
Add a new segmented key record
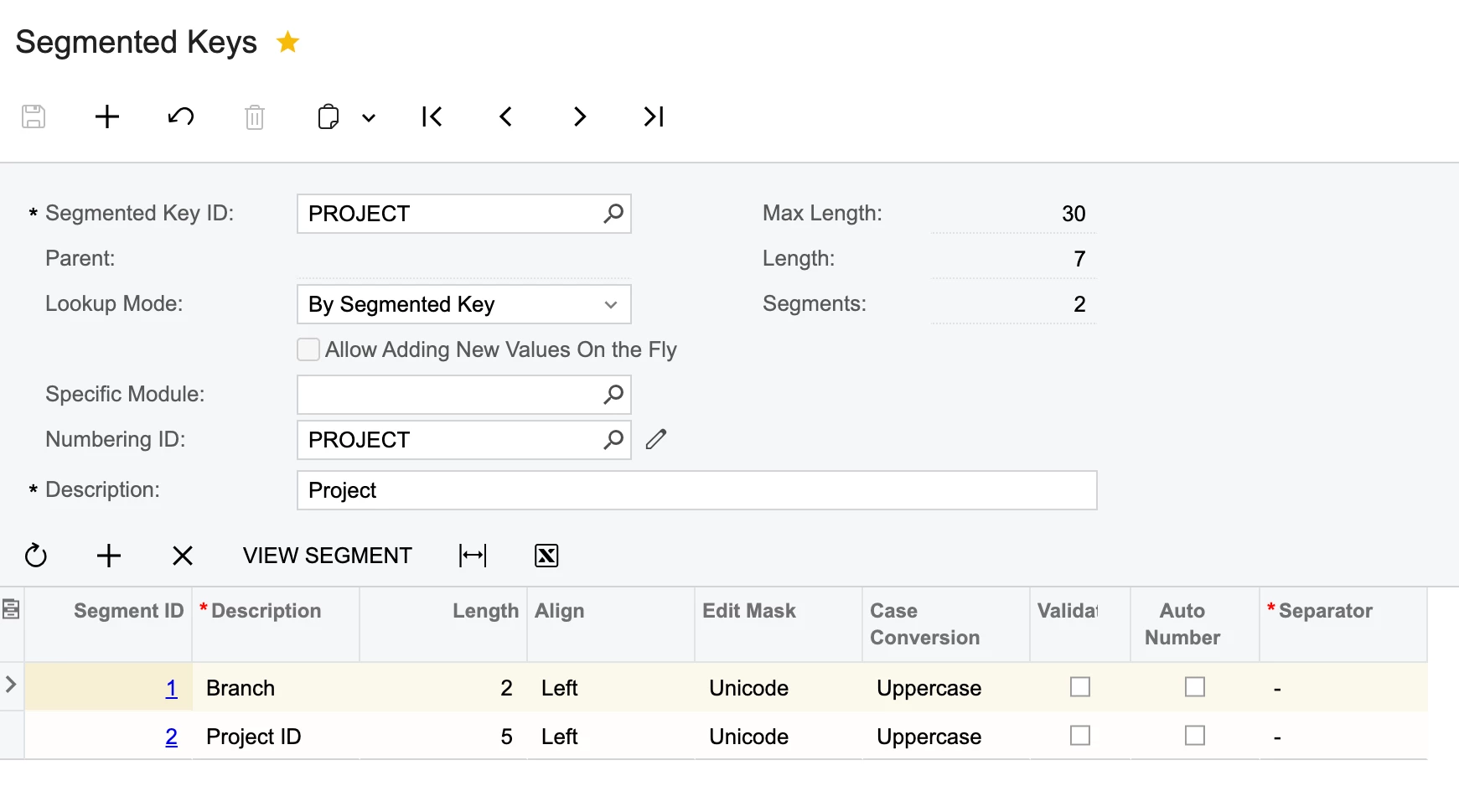(107, 116)
